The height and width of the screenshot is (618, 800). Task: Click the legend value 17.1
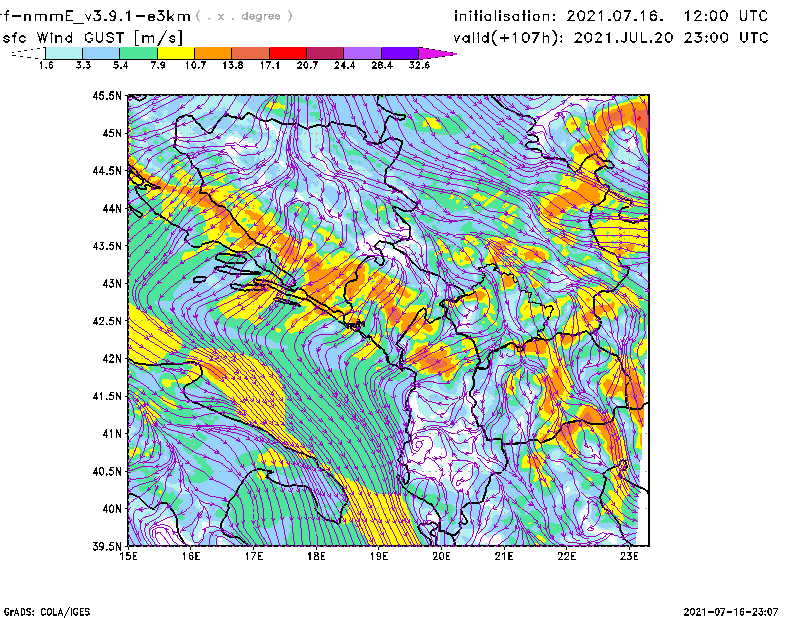click(269, 65)
